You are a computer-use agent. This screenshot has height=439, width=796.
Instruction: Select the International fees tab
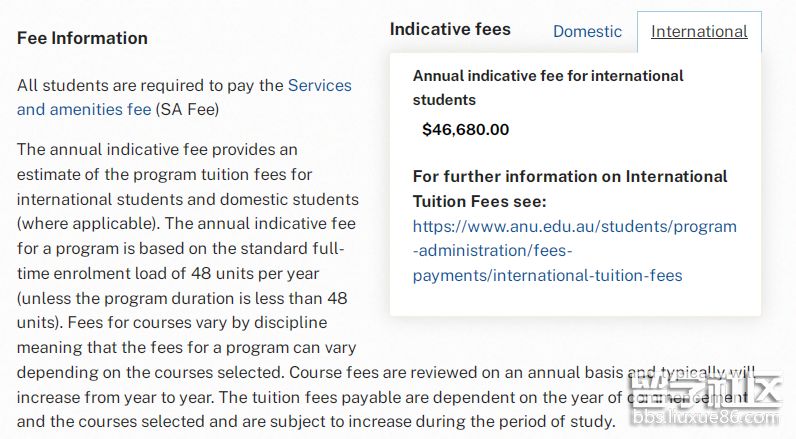pyautogui.click(x=699, y=31)
